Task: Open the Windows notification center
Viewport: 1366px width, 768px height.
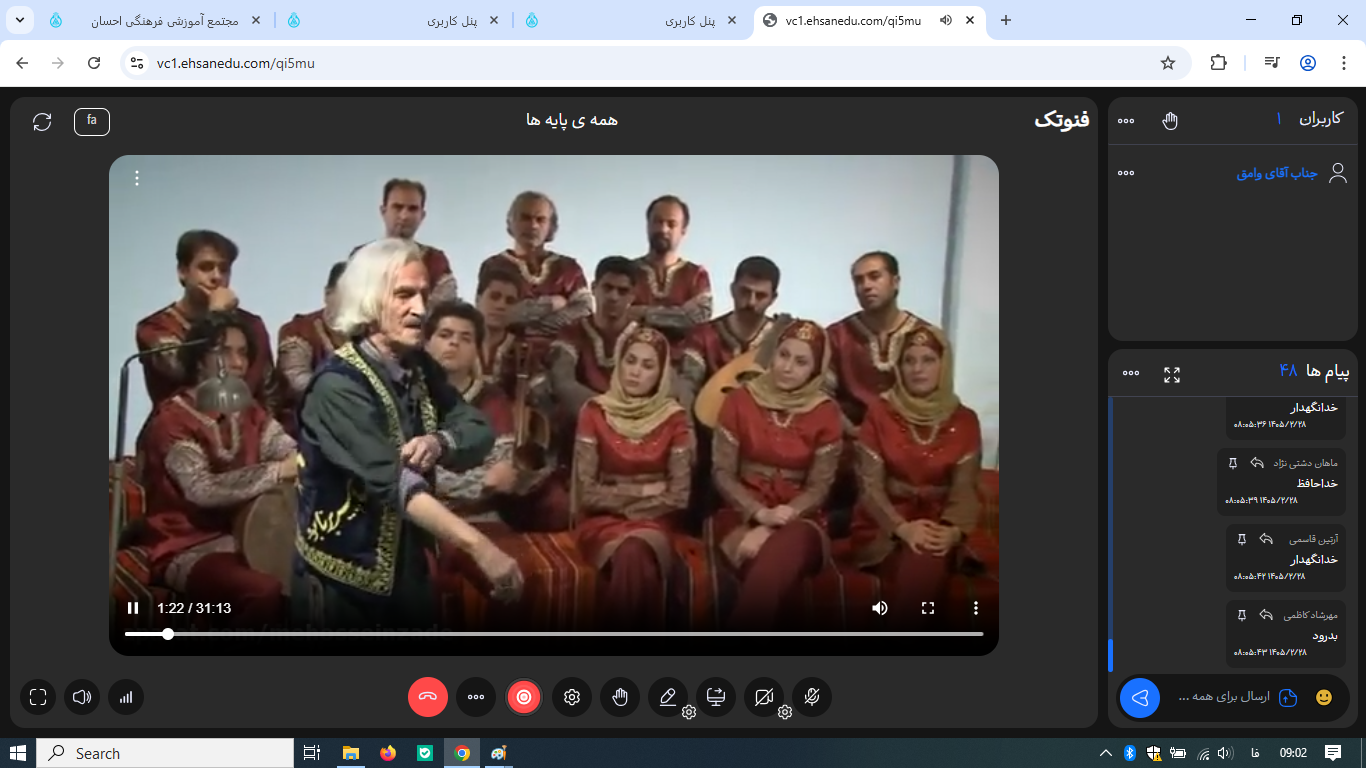Action: (1333, 753)
